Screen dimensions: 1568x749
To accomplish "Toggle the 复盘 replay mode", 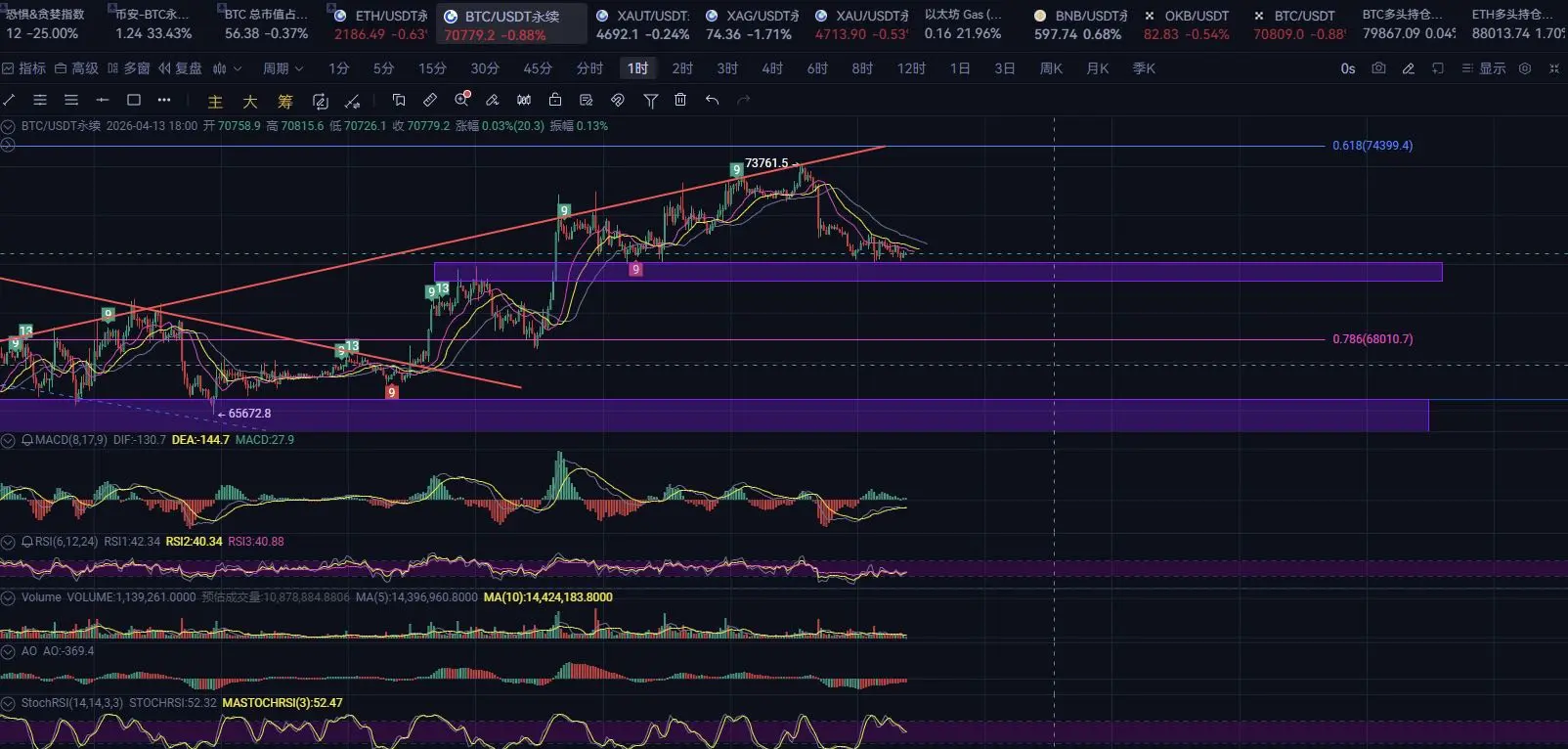I will 181,68.
